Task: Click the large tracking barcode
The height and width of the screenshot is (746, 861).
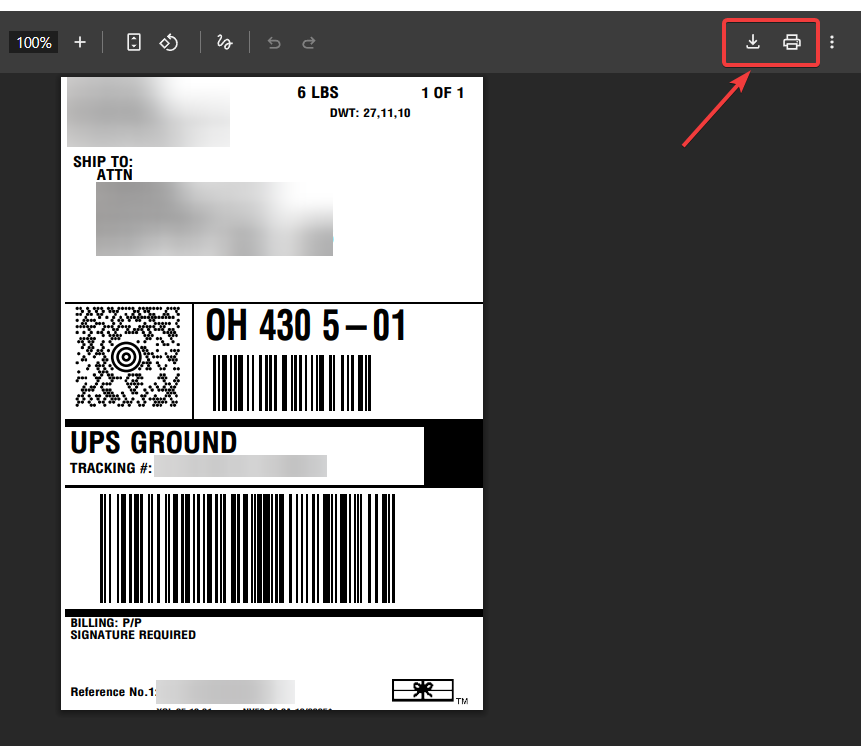Action: point(247,548)
